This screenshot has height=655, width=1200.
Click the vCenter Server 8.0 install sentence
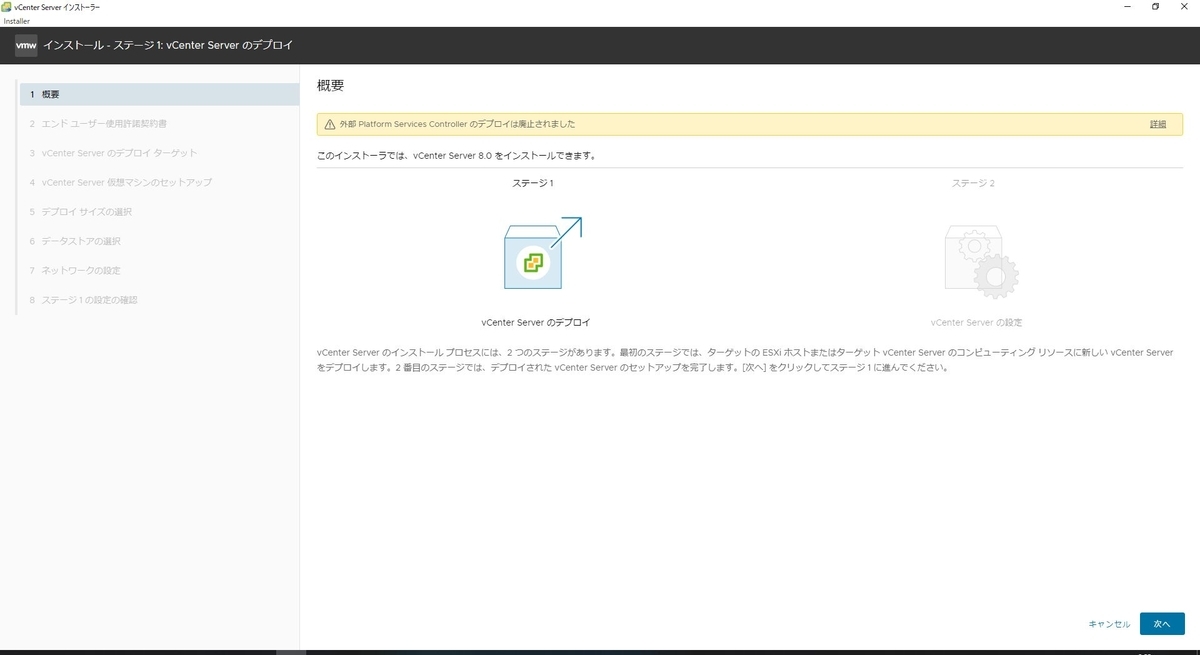(456, 156)
